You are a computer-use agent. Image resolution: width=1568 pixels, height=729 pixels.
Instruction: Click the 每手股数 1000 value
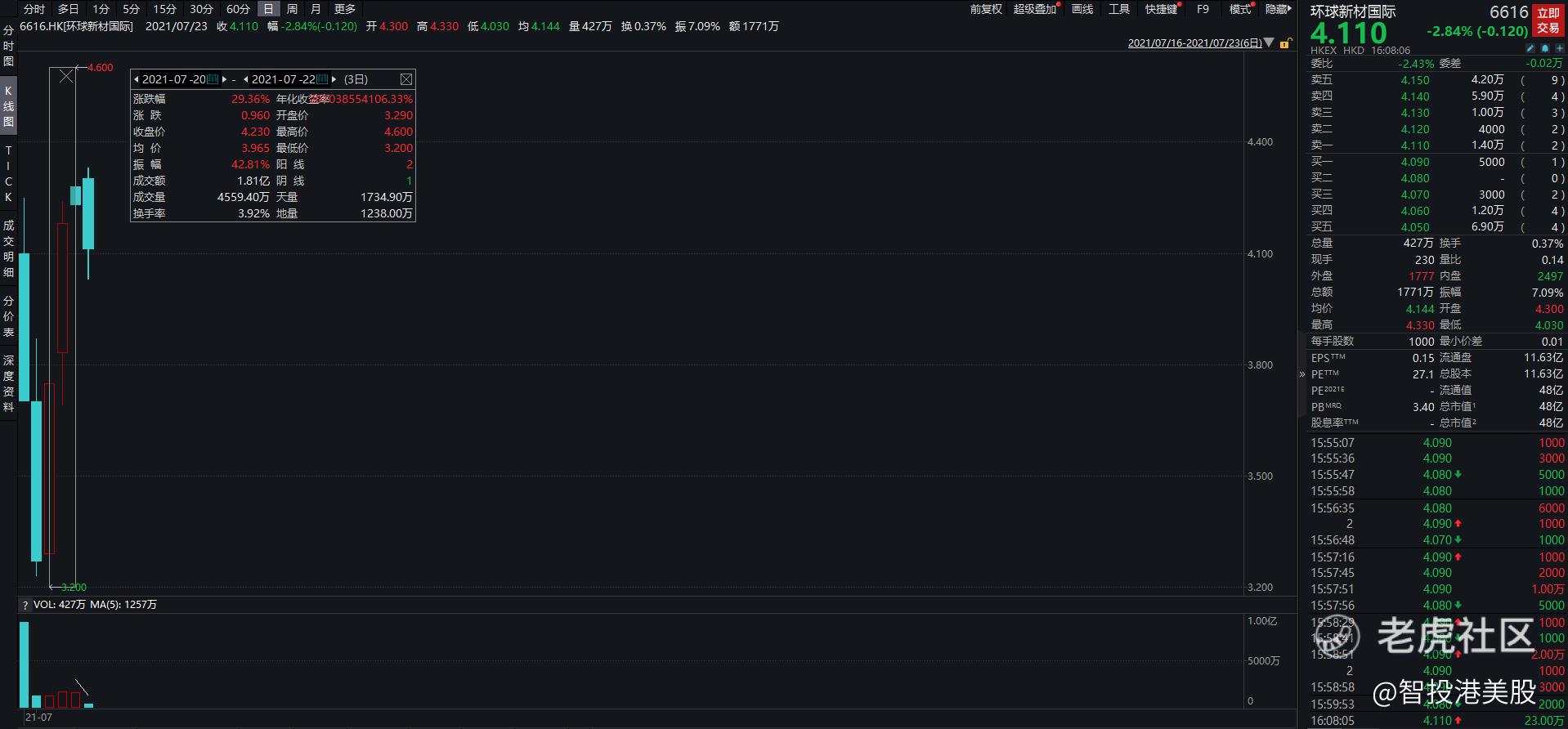click(1421, 342)
